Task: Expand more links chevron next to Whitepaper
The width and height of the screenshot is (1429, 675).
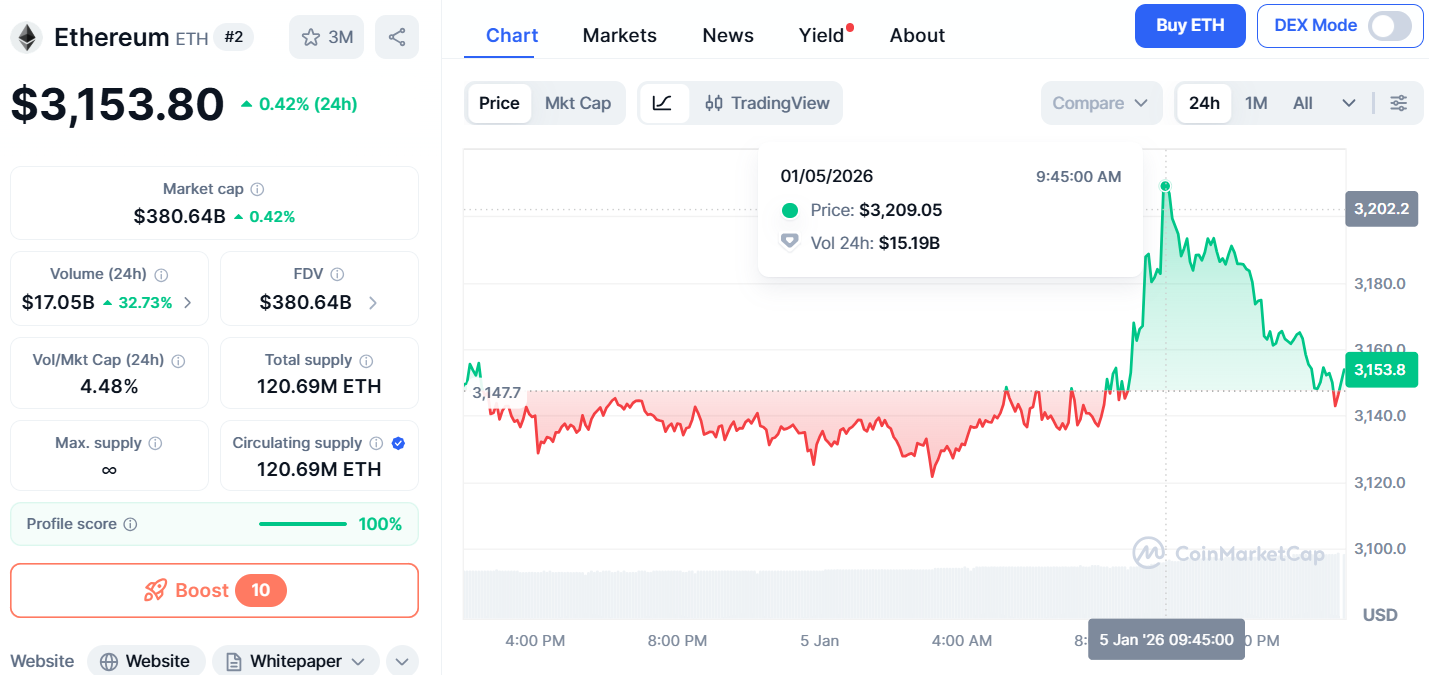Action: 401,661
